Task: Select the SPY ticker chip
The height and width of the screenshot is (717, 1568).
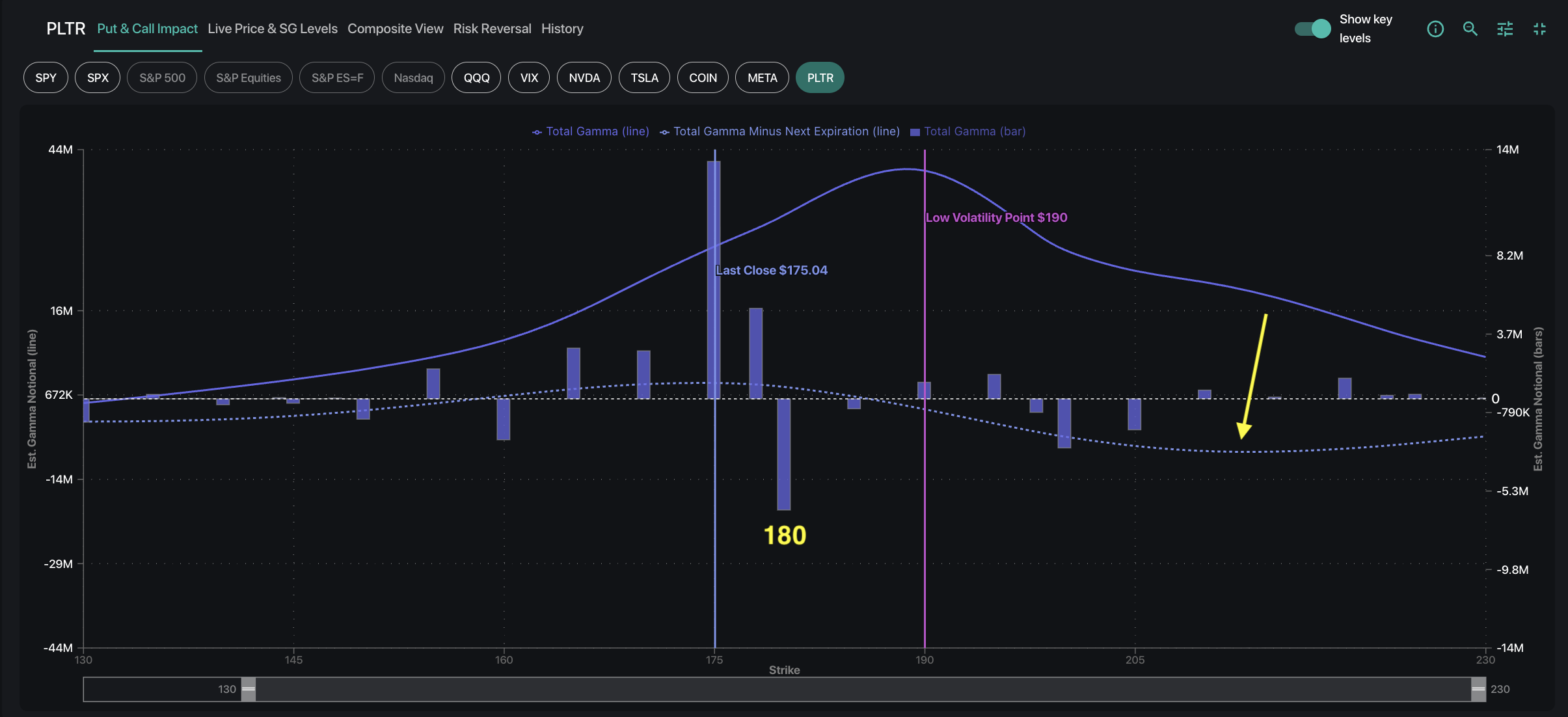Action: pos(46,78)
